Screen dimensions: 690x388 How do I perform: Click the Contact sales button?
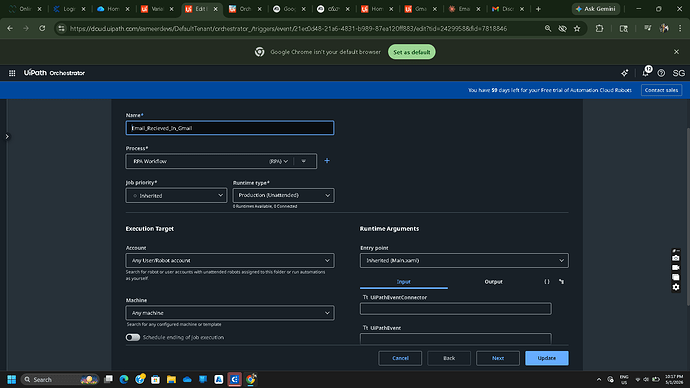tap(661, 90)
